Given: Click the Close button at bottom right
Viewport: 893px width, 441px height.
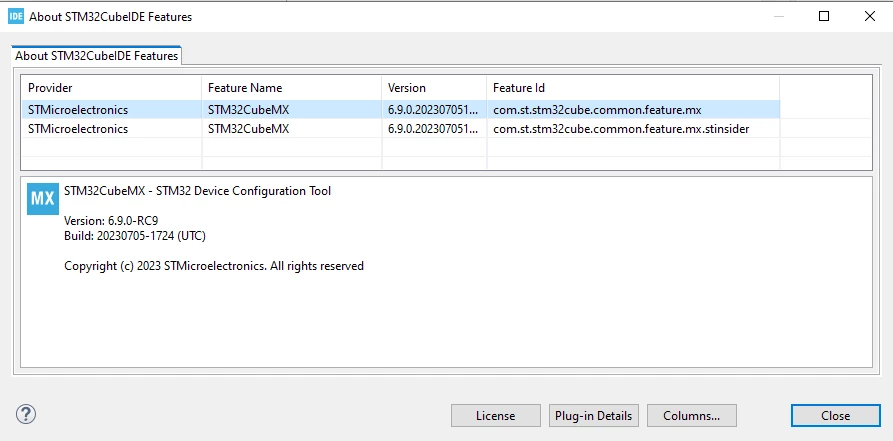Looking at the screenshot, I should (835, 415).
